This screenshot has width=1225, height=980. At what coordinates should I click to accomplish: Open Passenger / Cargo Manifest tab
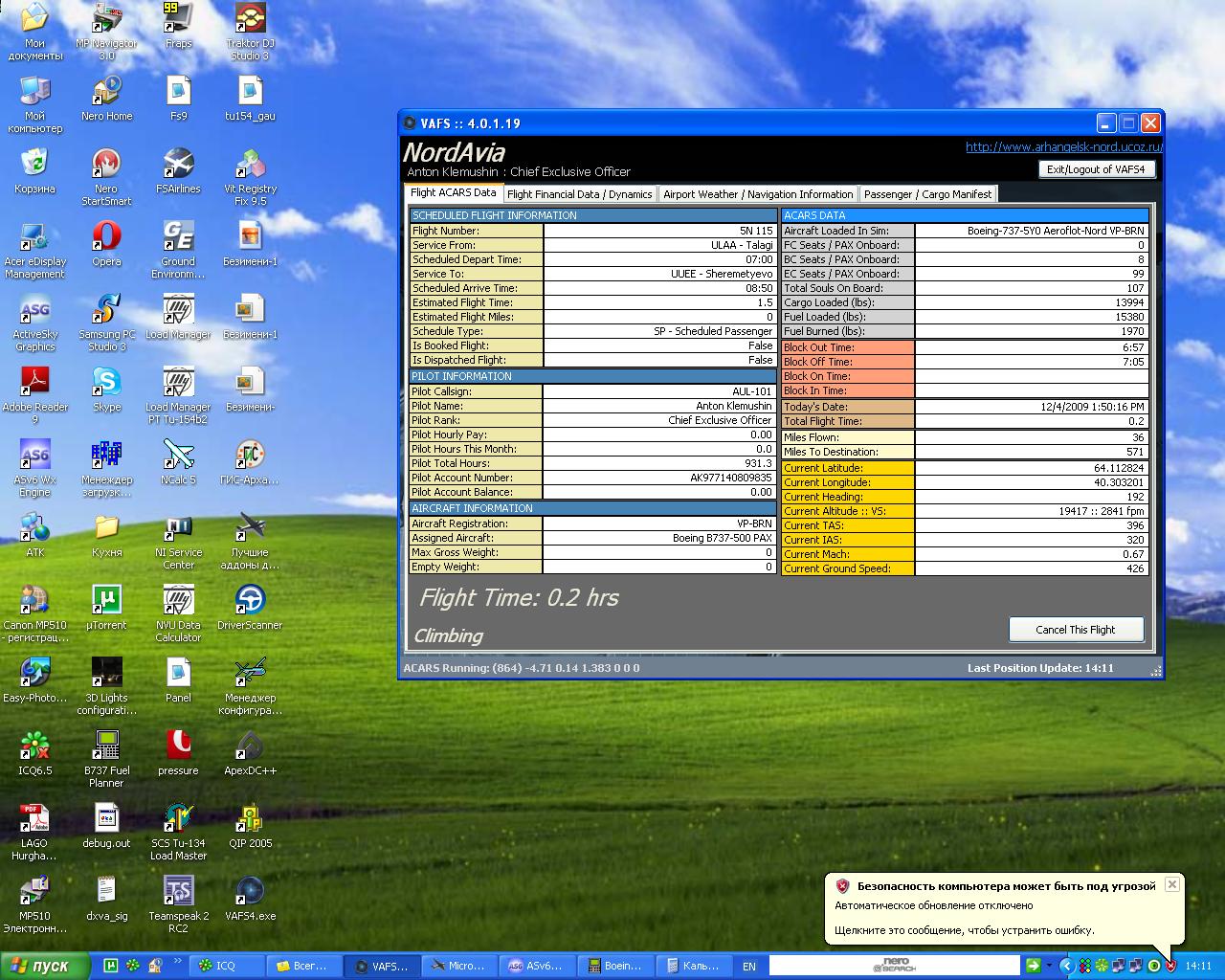928,194
